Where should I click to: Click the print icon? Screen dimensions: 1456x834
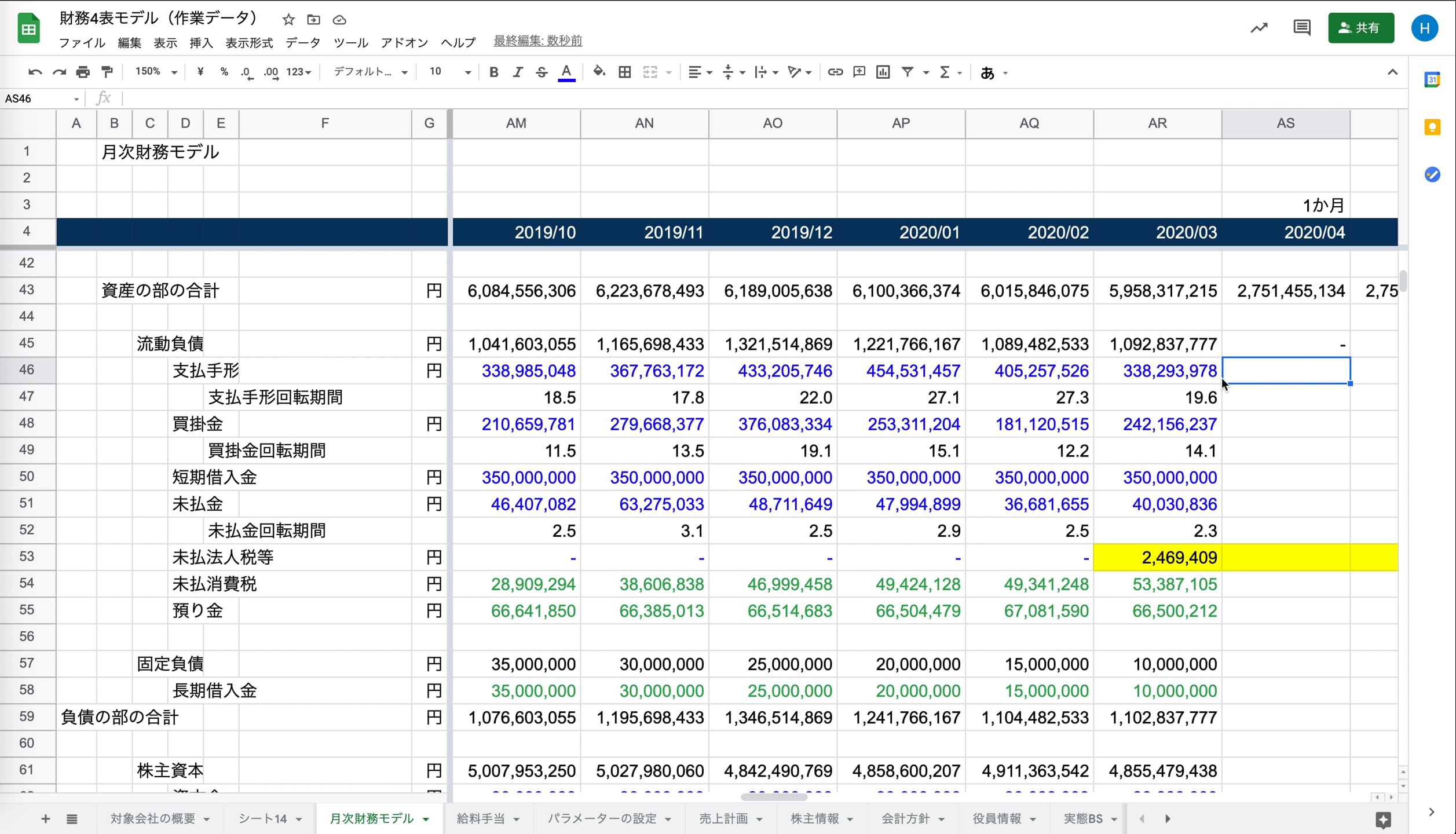point(83,72)
